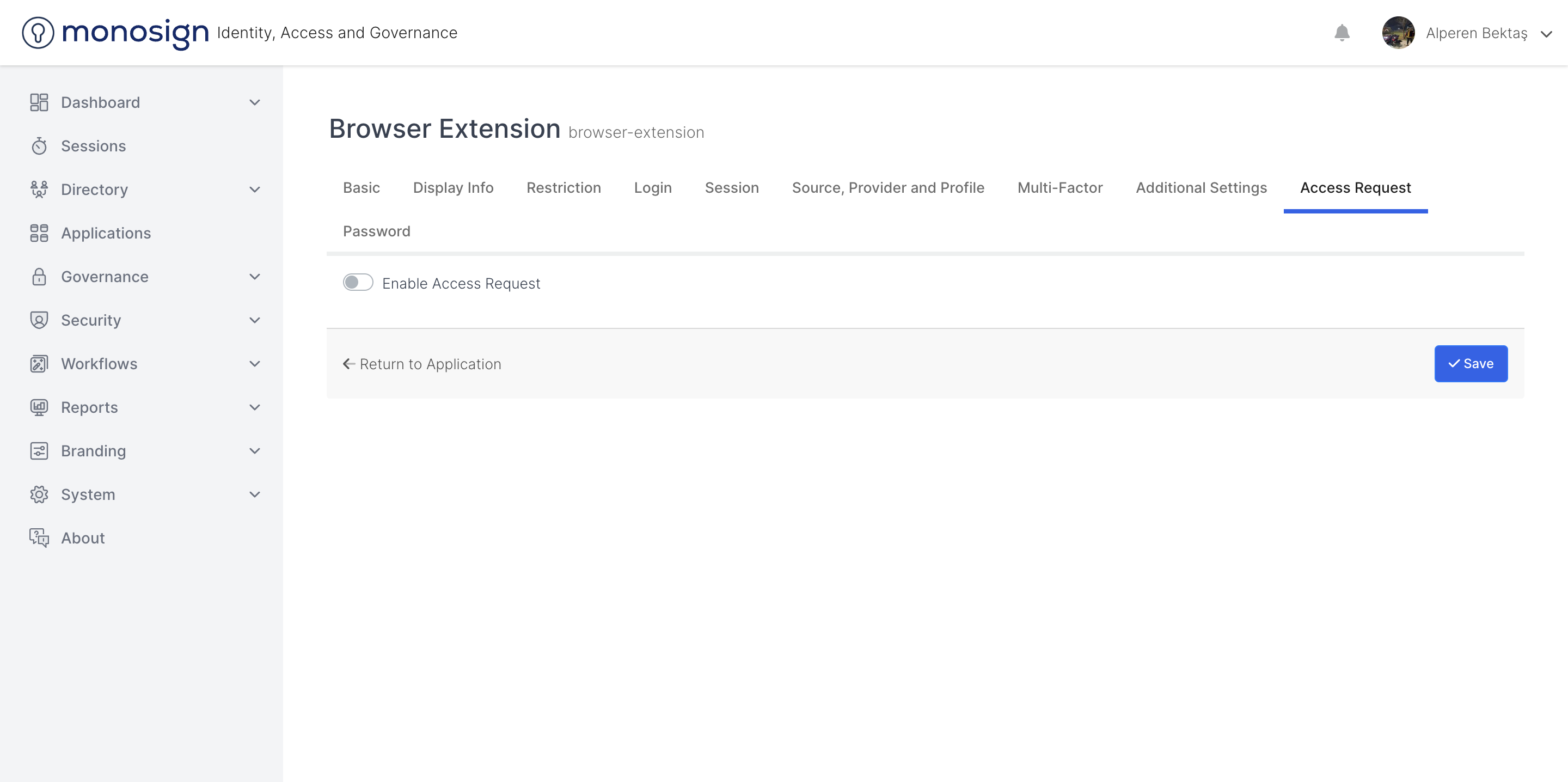Click the user profile avatar
This screenshot has width=1568, height=782.
1398,33
